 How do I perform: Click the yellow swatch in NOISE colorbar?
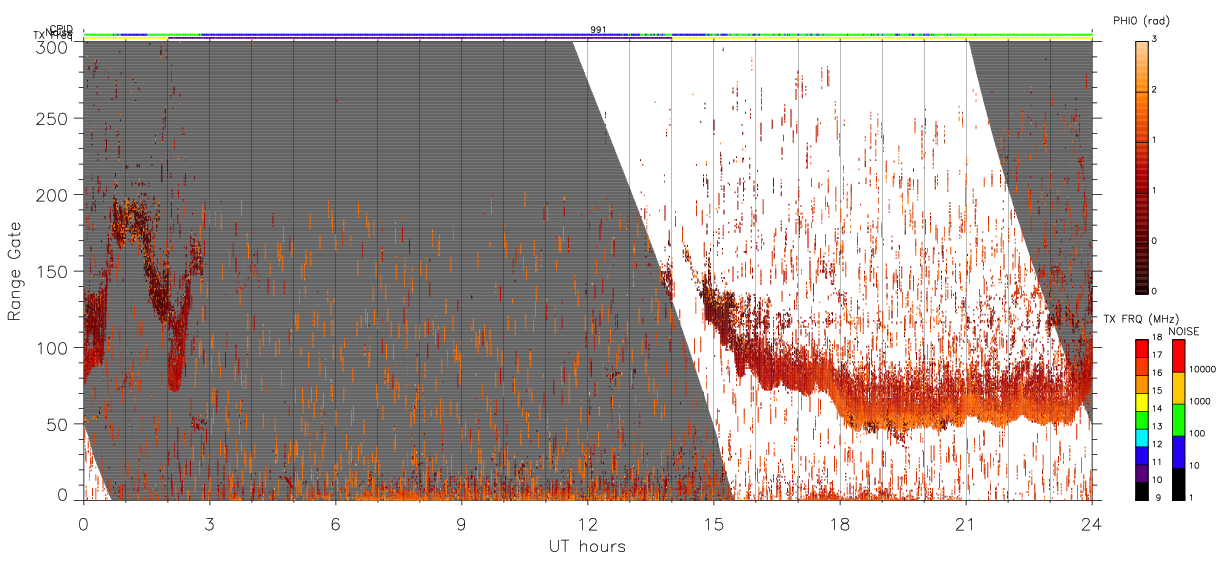coord(1179,388)
